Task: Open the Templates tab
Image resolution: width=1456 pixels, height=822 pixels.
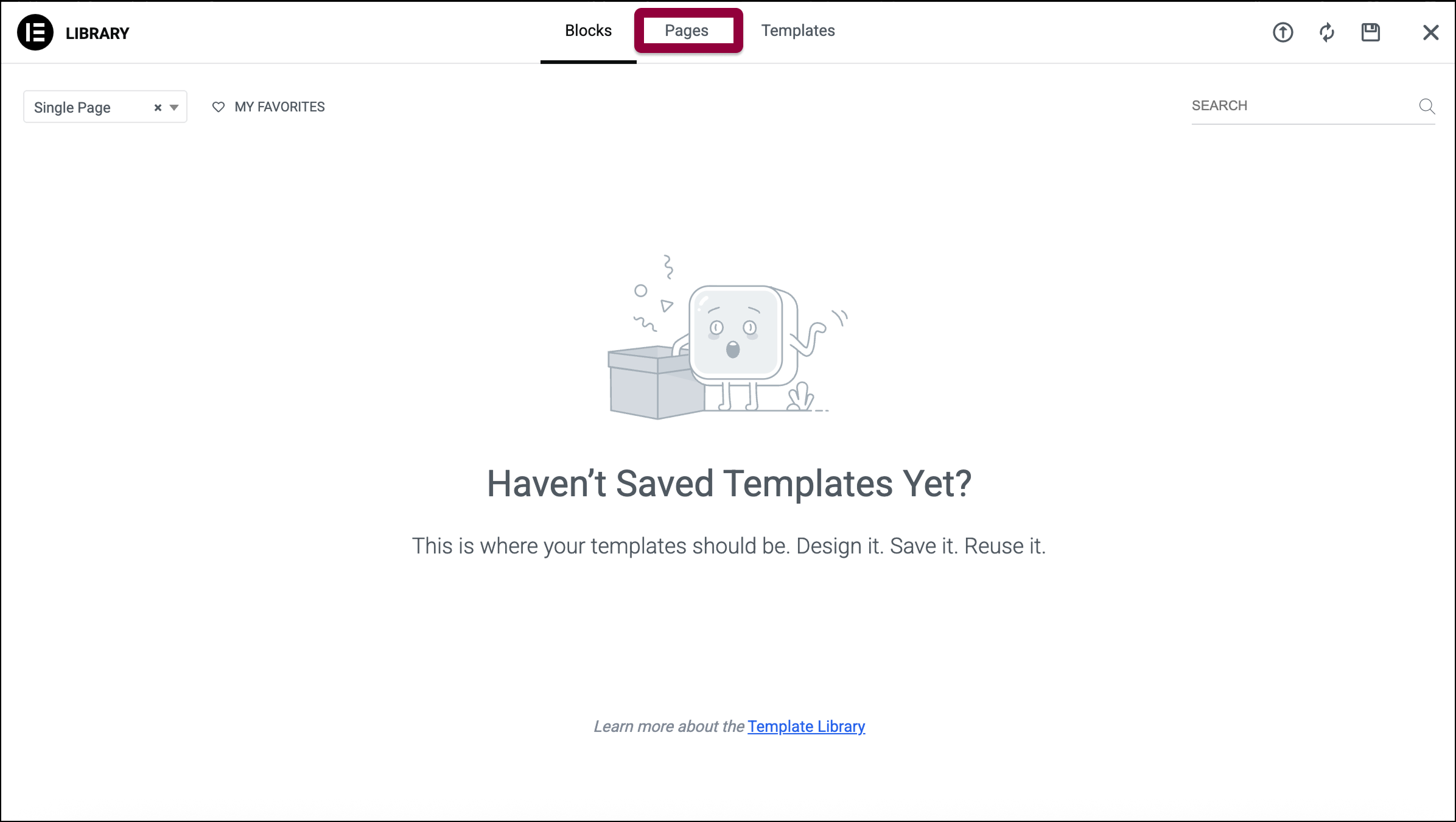Action: [x=798, y=30]
